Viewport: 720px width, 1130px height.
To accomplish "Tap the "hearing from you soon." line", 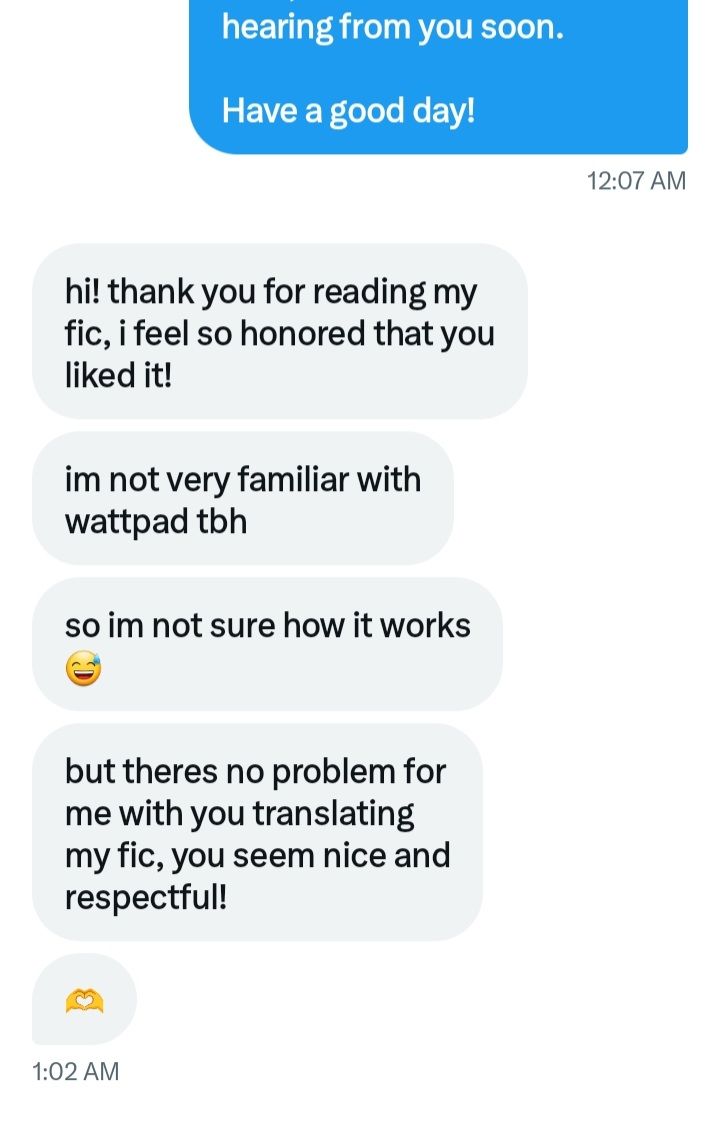I will [392, 28].
